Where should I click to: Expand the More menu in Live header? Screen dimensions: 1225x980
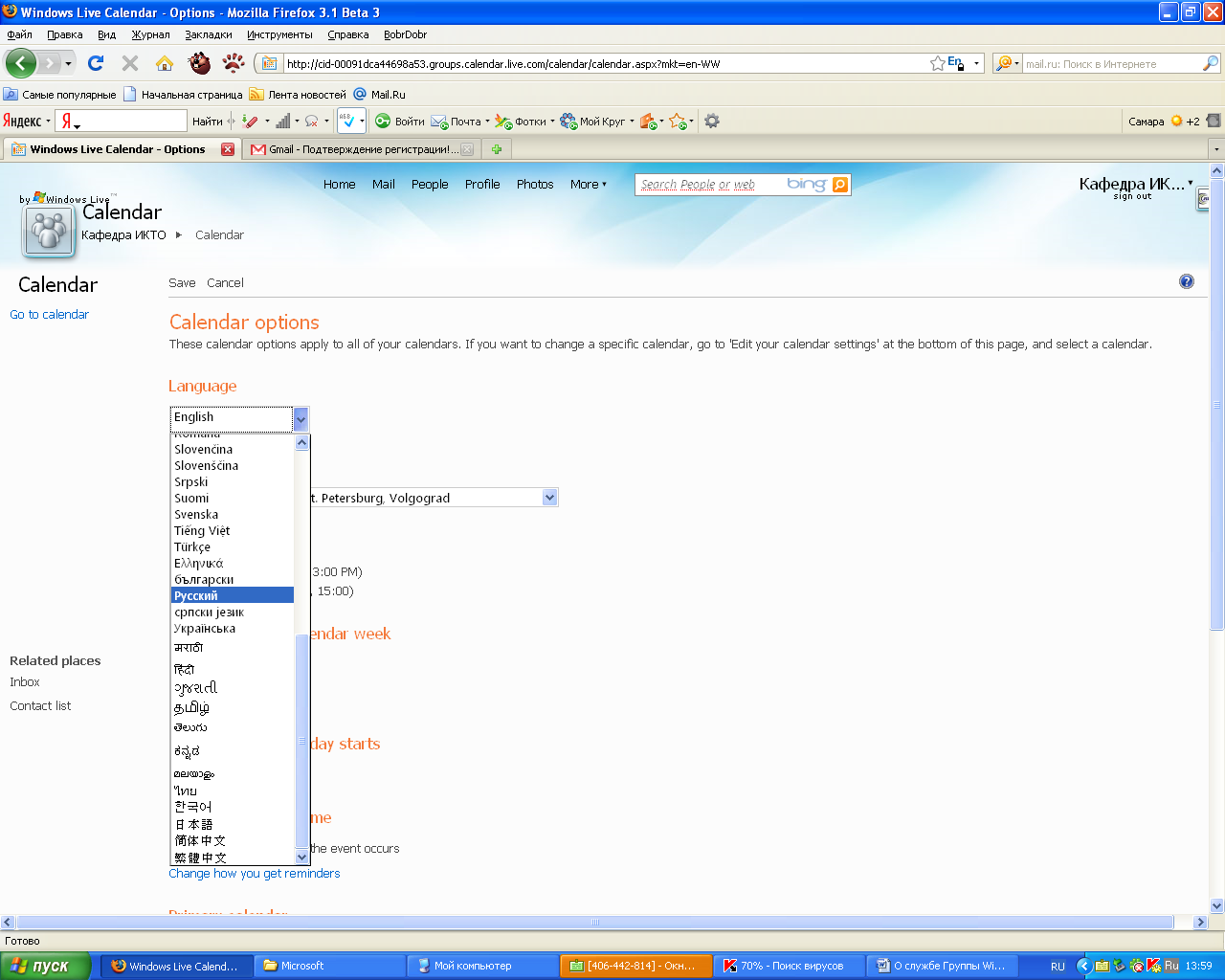589,185
